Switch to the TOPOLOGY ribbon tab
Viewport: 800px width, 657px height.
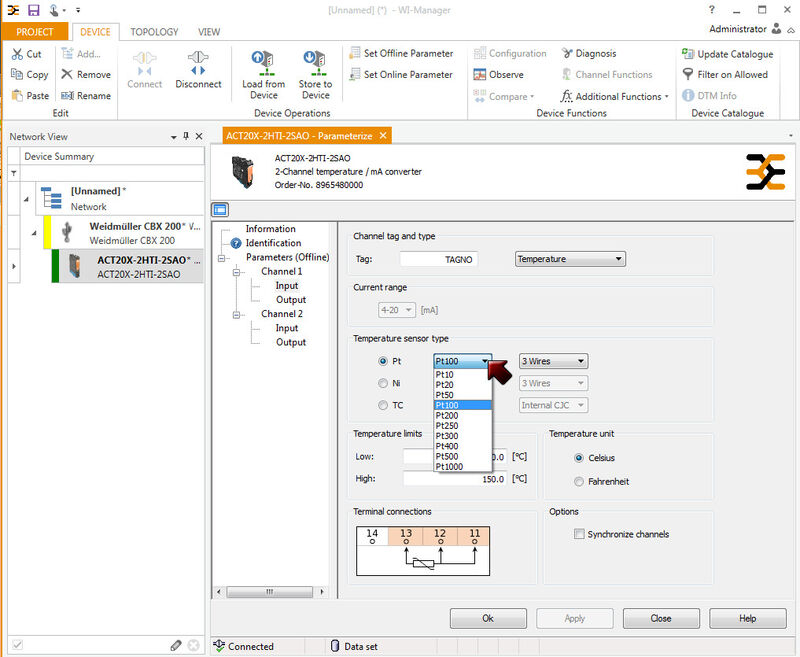coord(154,32)
